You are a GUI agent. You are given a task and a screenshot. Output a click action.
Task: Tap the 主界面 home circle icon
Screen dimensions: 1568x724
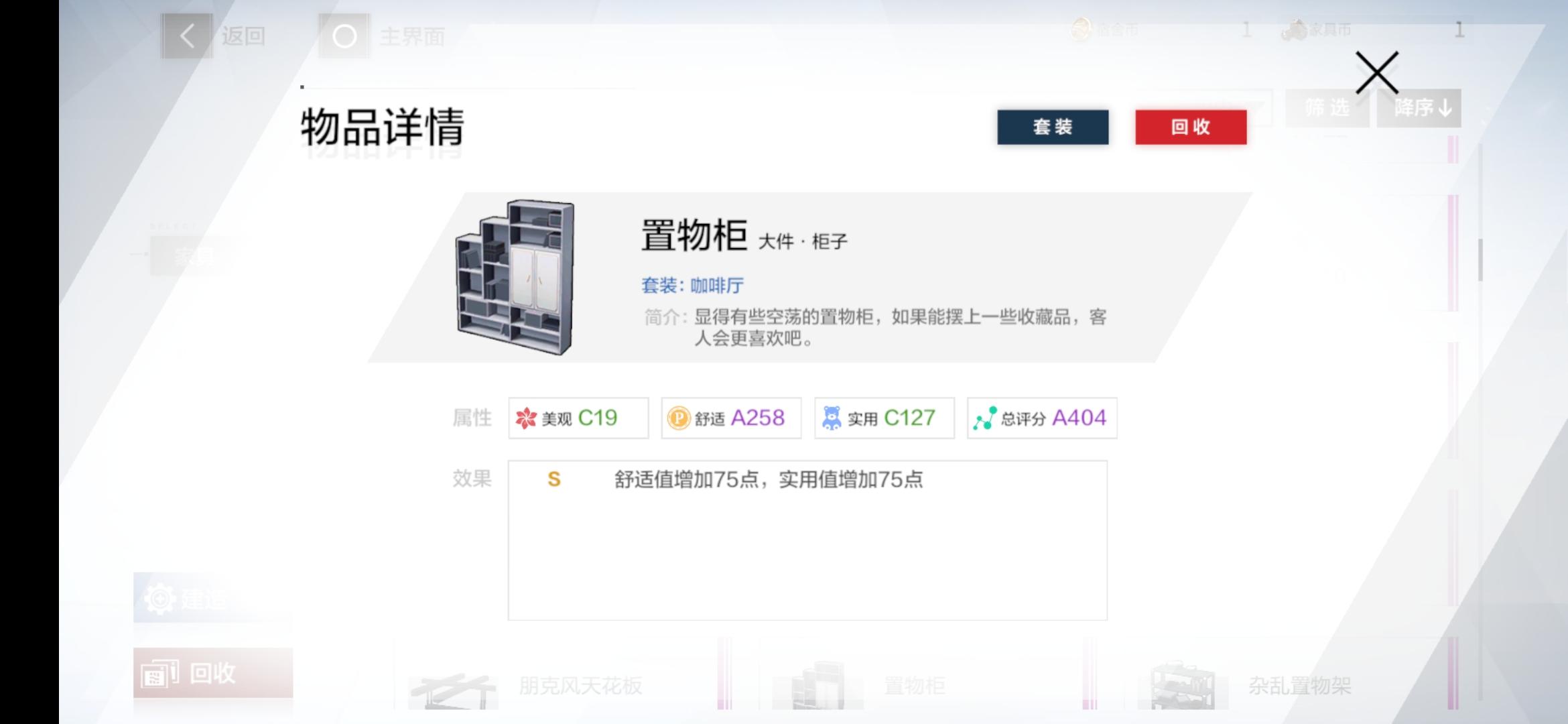[x=344, y=36]
